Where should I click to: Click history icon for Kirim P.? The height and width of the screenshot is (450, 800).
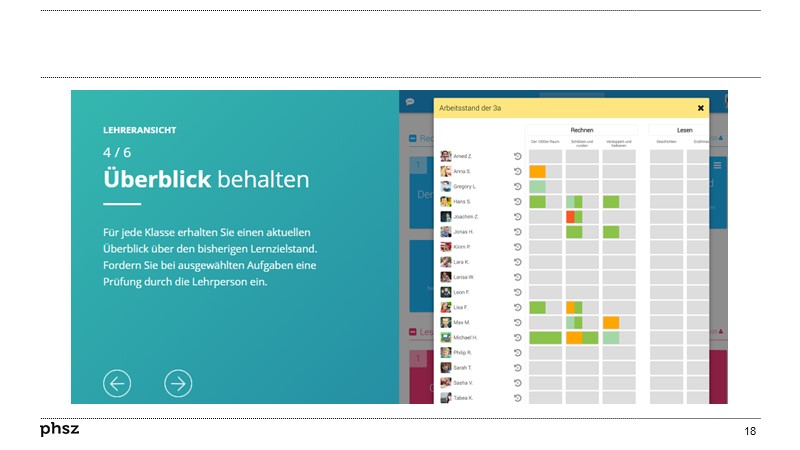517,247
